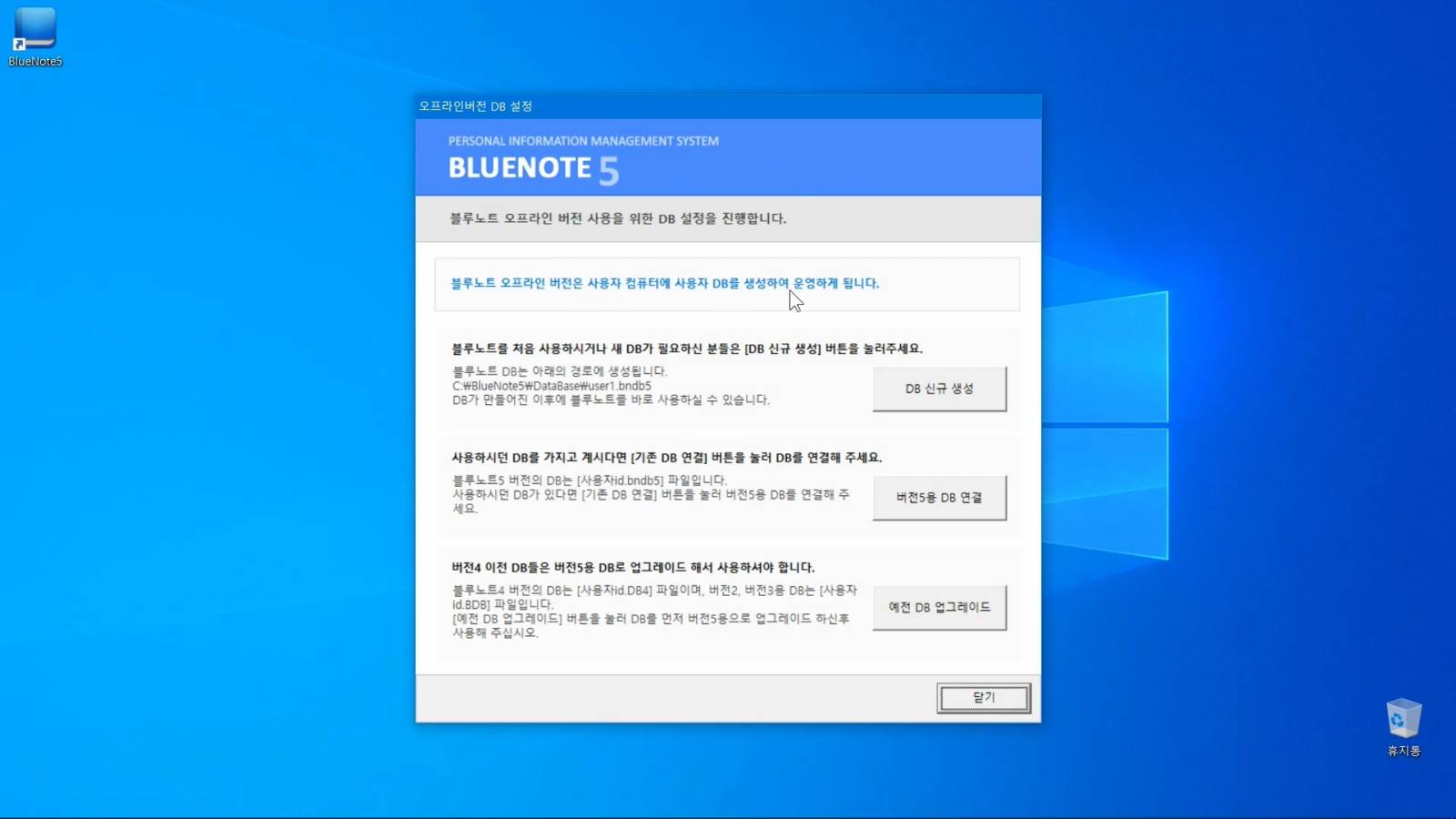
Task: Click text DB가 만들어진 이후에 블루노트를 바로 사용
Action: (x=611, y=399)
